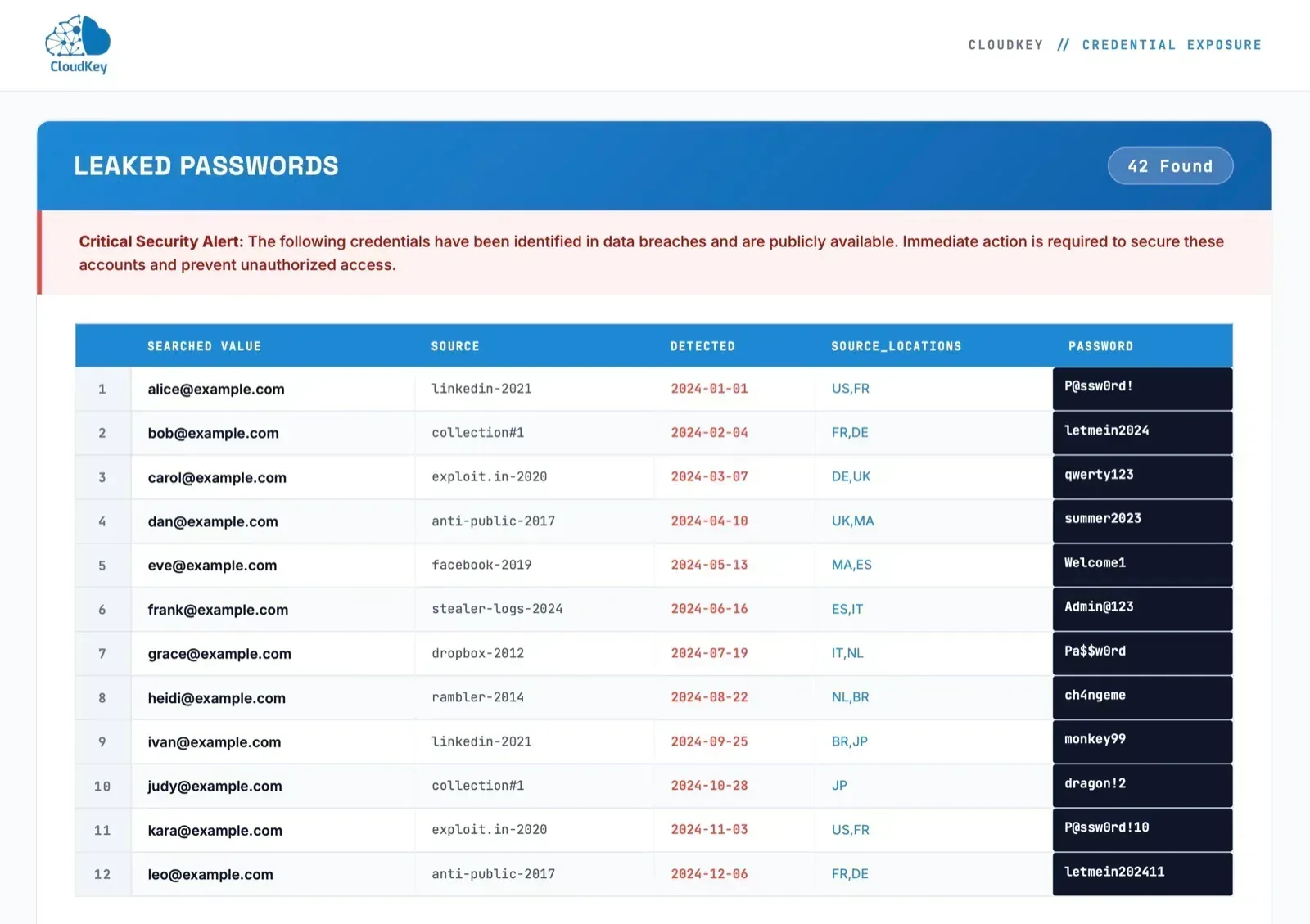Screen dimensions: 1310x924
Task: Click location BR,JP
Action: click(x=849, y=742)
